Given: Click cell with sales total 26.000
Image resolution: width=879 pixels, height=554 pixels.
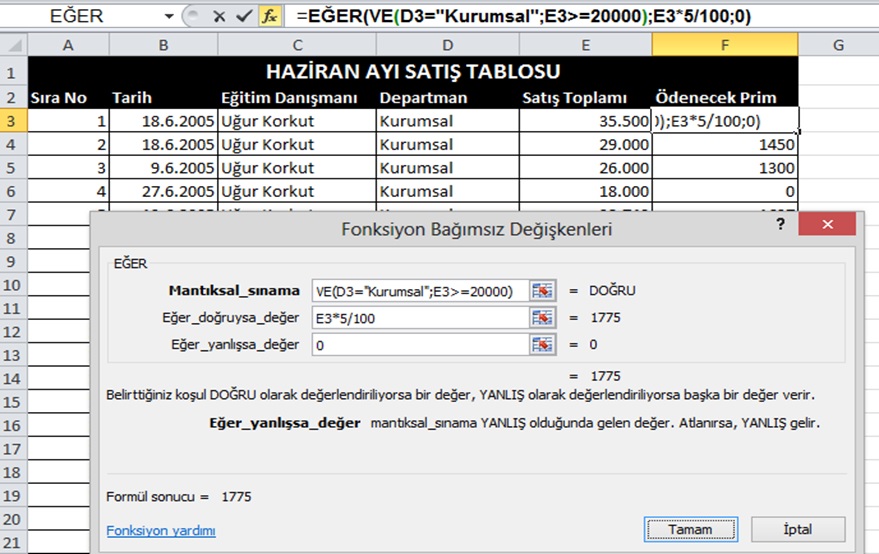Looking at the screenshot, I should coord(585,168).
